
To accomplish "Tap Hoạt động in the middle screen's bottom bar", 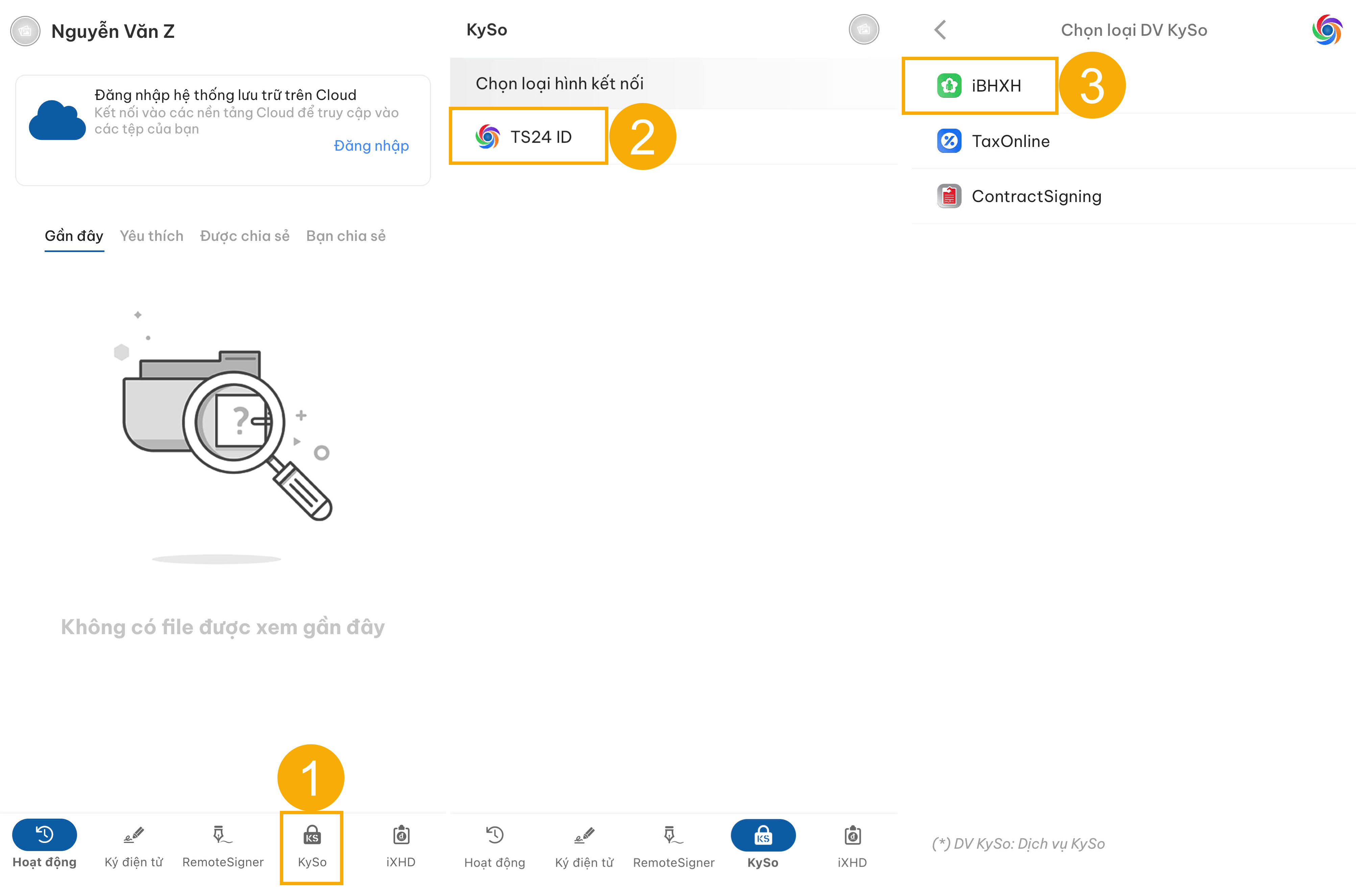I will (494, 846).
